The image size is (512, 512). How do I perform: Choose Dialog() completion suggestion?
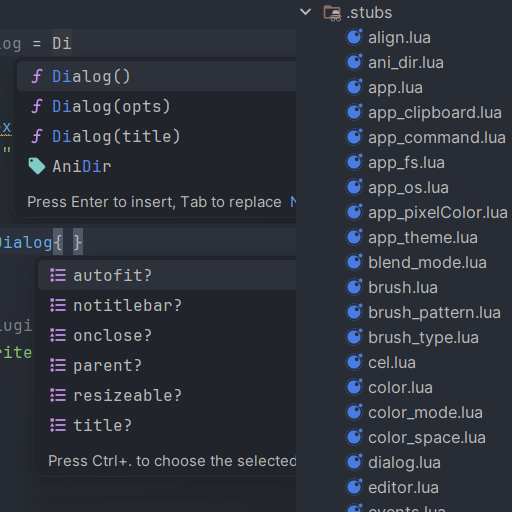(157, 76)
